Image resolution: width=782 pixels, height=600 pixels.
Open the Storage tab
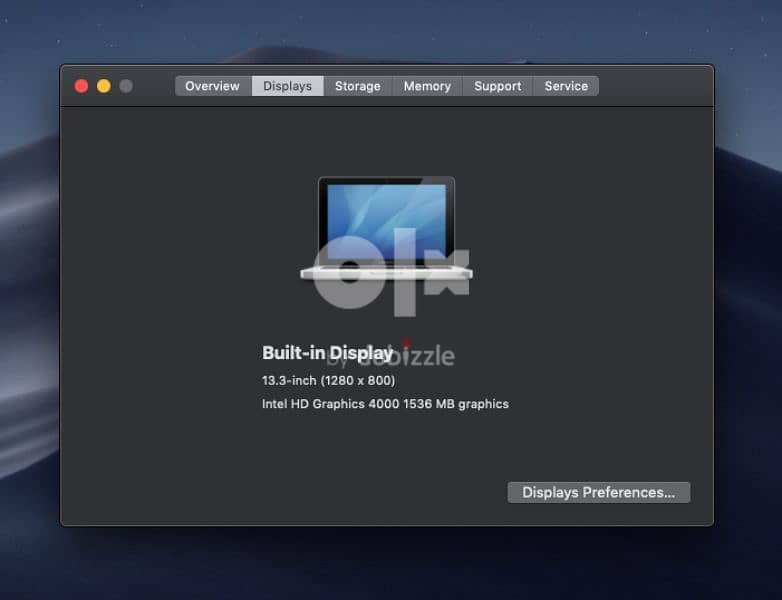click(358, 86)
